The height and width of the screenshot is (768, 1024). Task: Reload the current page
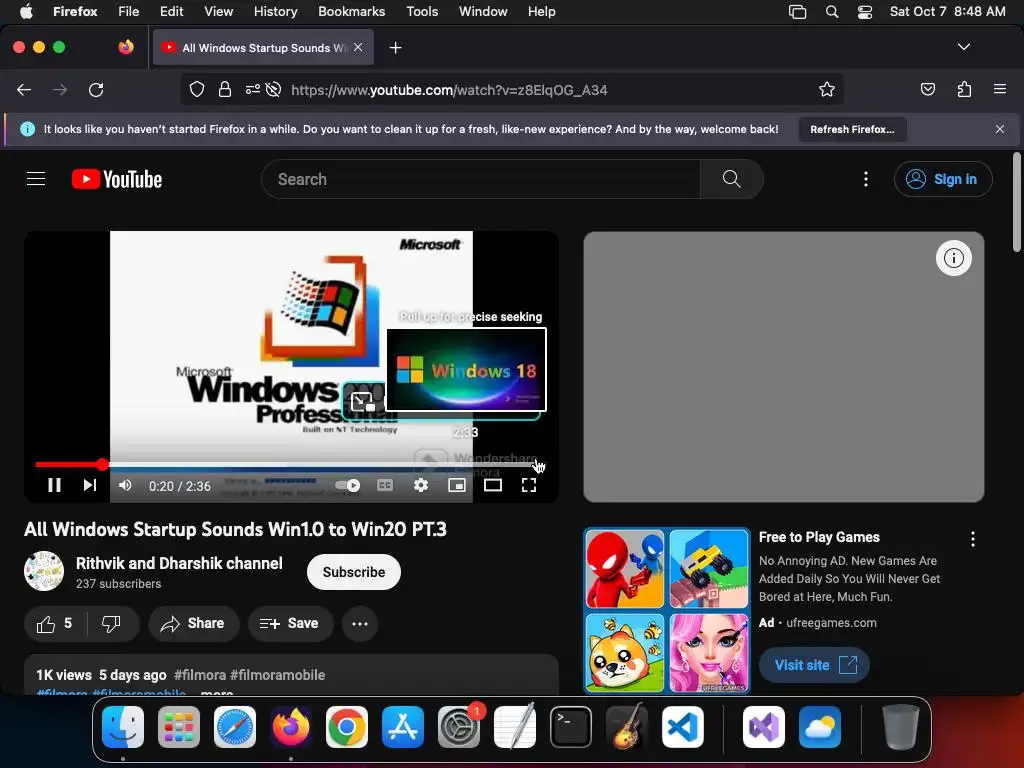[x=96, y=89]
